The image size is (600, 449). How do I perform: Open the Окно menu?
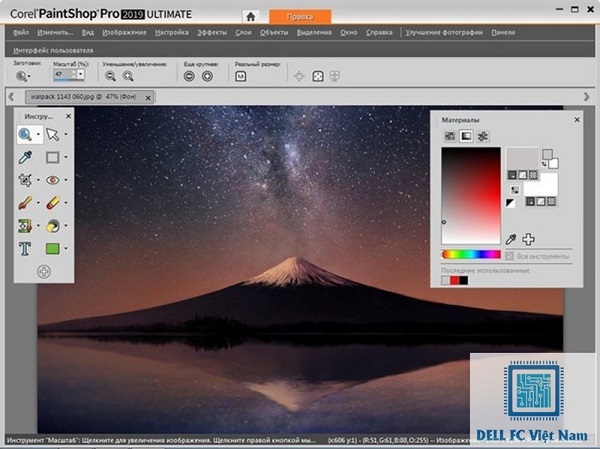click(x=349, y=33)
